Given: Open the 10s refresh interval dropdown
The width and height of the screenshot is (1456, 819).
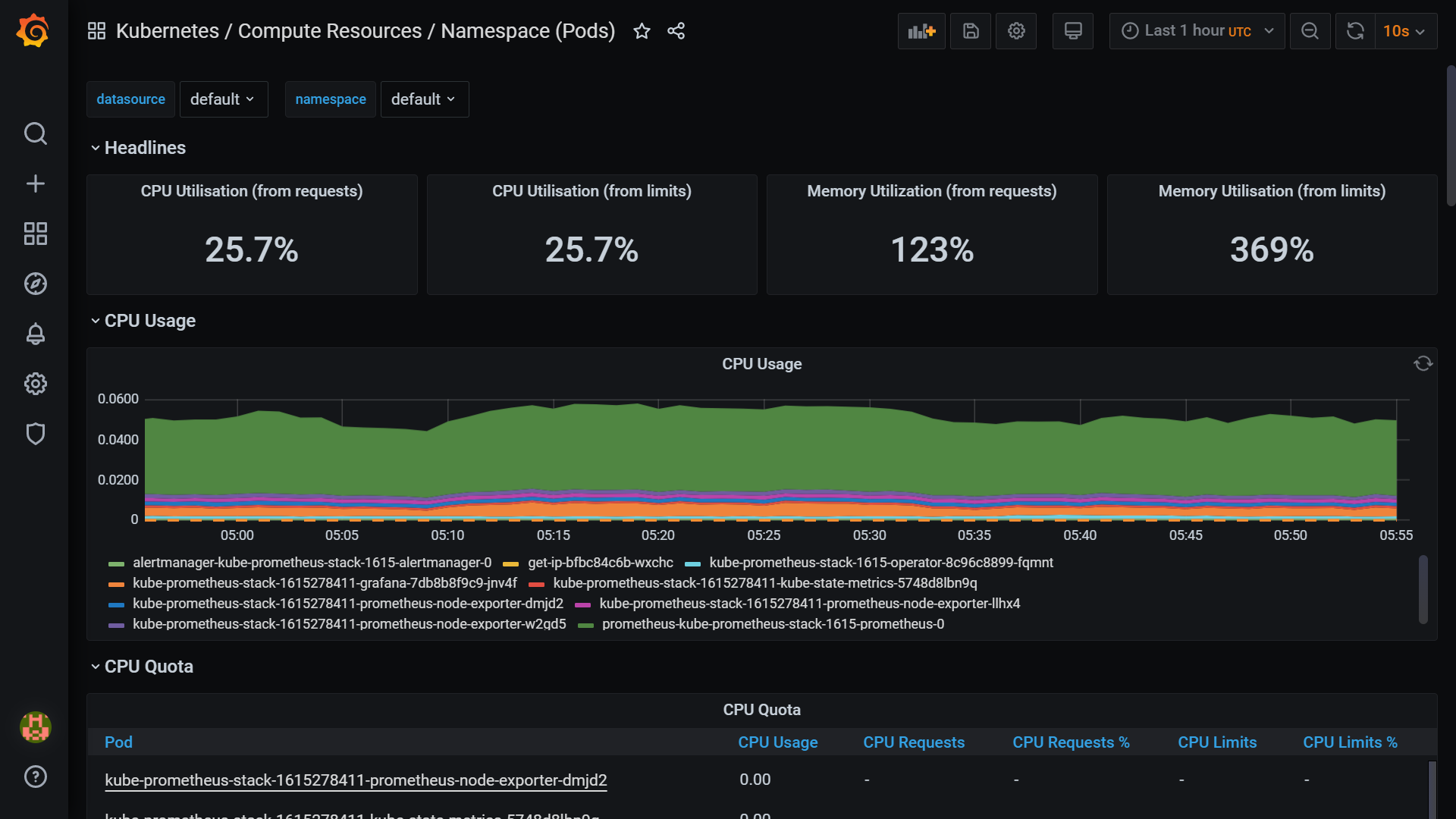Looking at the screenshot, I should click(x=1404, y=31).
